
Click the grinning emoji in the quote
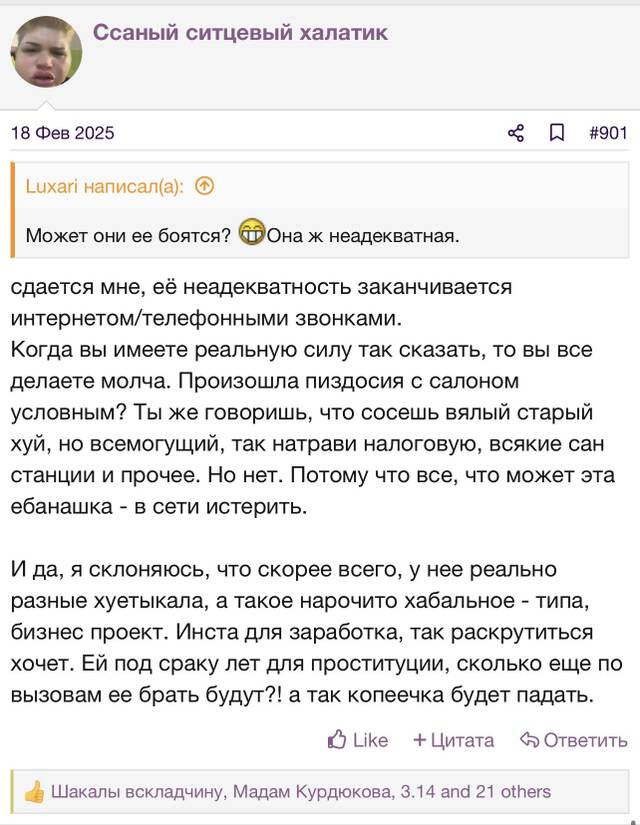pyautogui.click(x=251, y=232)
